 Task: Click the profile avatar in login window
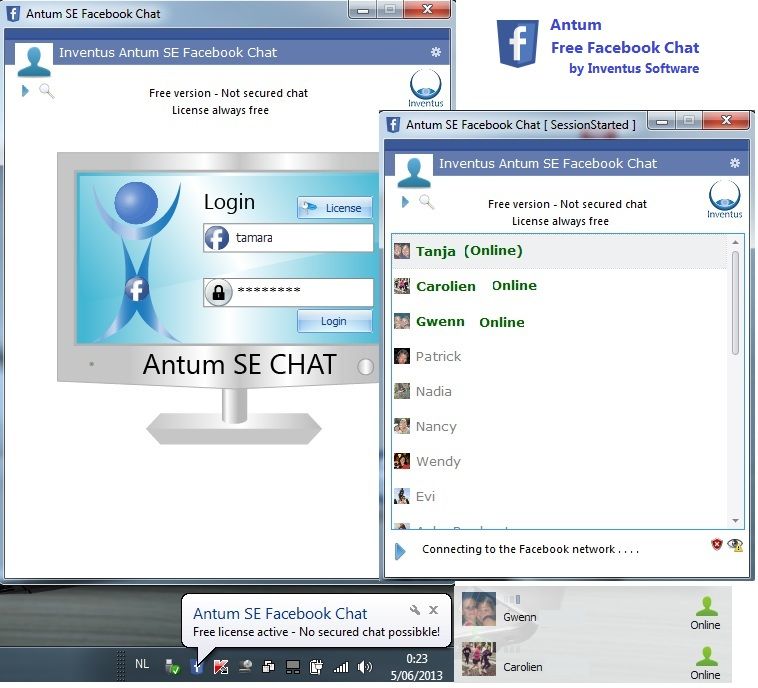point(34,60)
